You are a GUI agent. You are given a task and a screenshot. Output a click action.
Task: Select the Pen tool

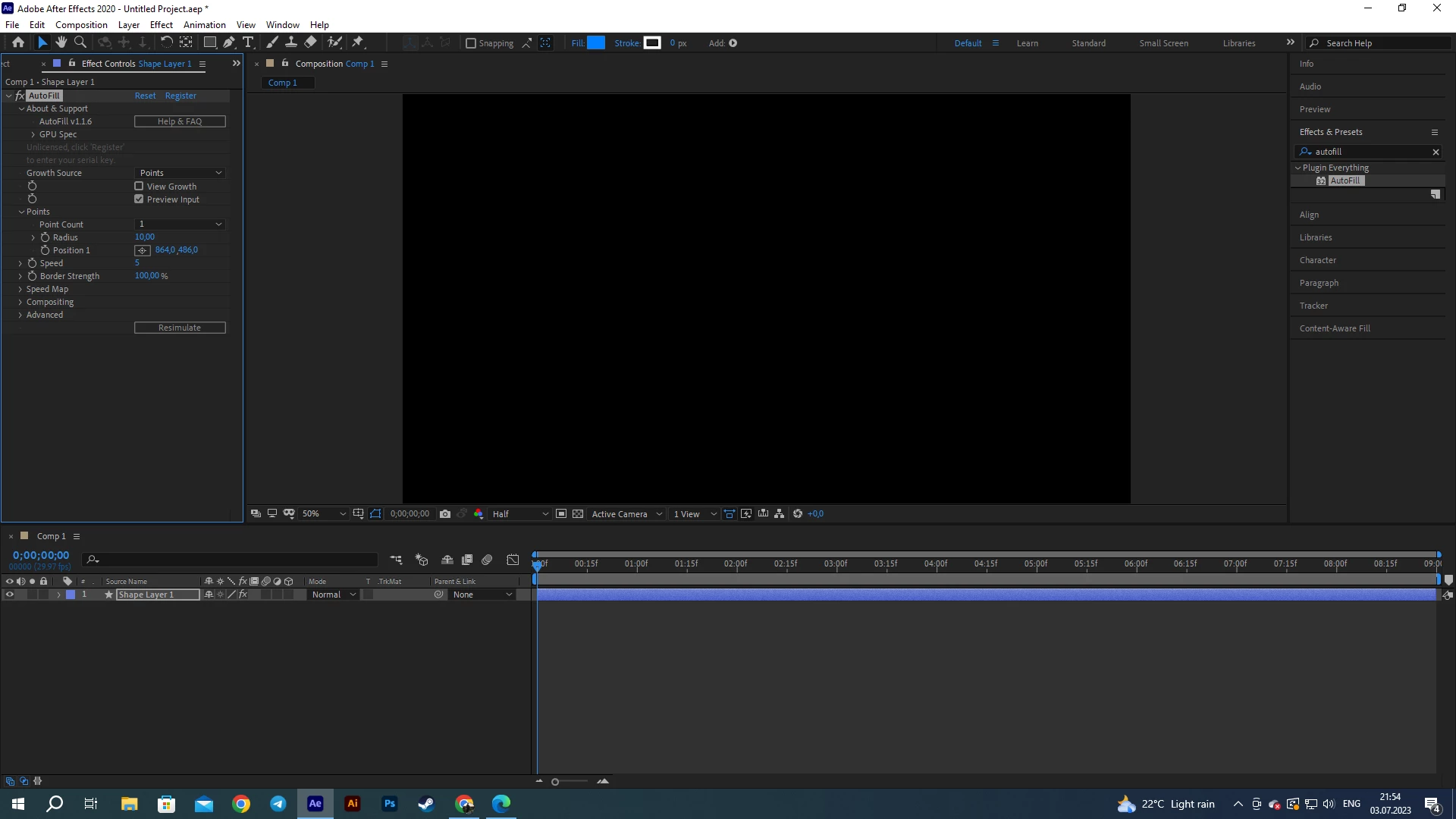(x=229, y=42)
